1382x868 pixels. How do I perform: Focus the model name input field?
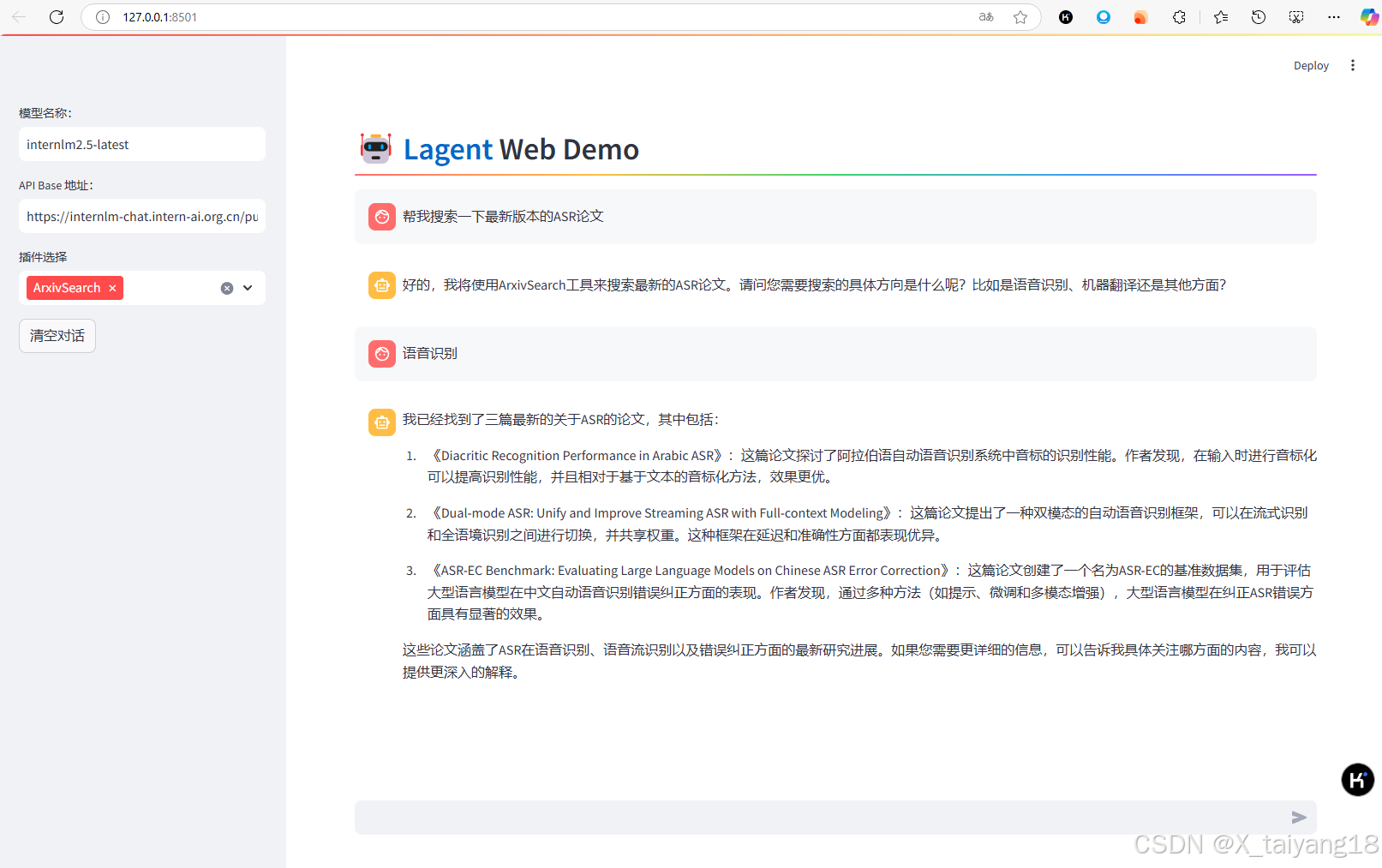coord(142,144)
